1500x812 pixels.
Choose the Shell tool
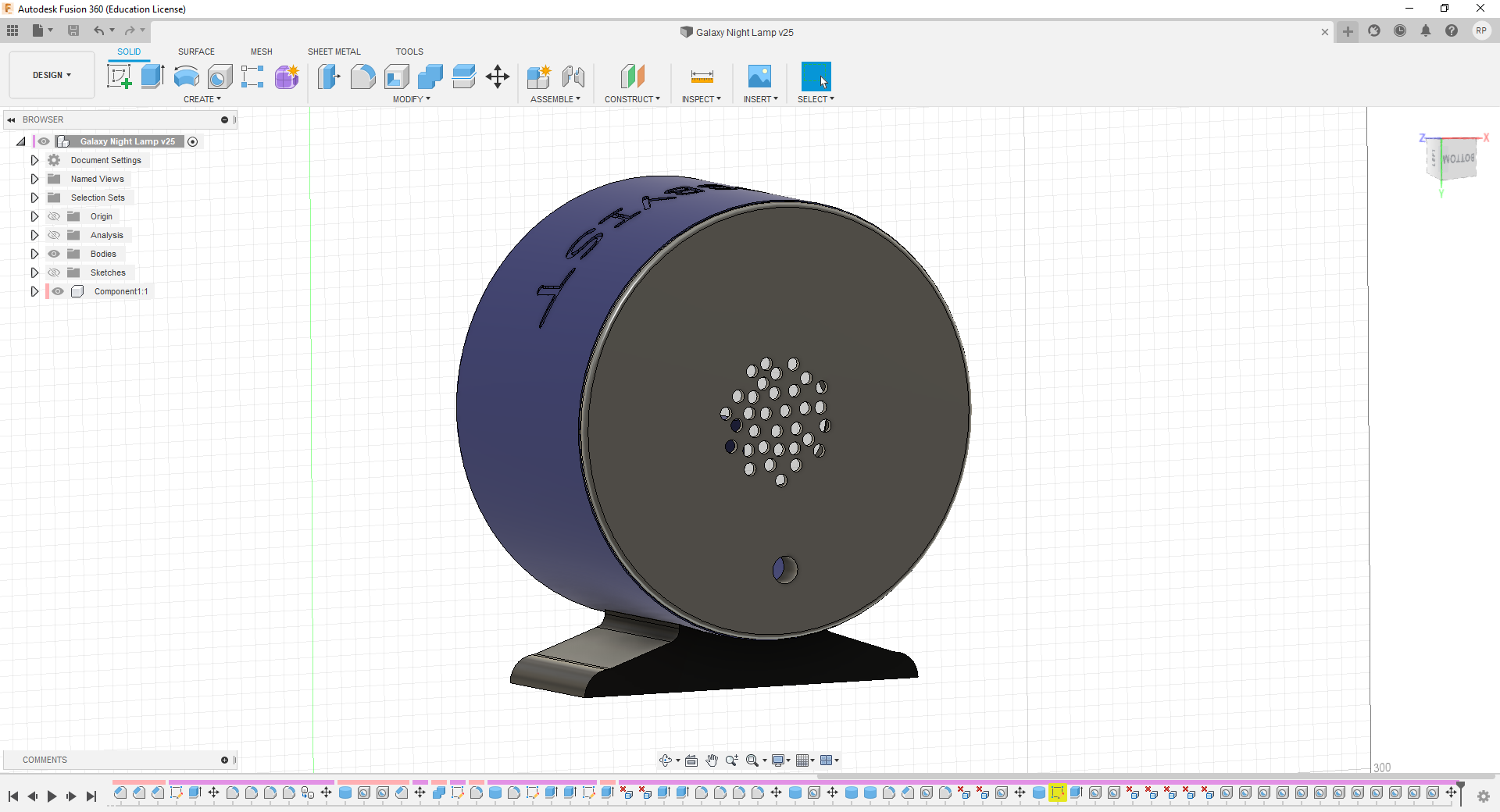click(x=397, y=77)
